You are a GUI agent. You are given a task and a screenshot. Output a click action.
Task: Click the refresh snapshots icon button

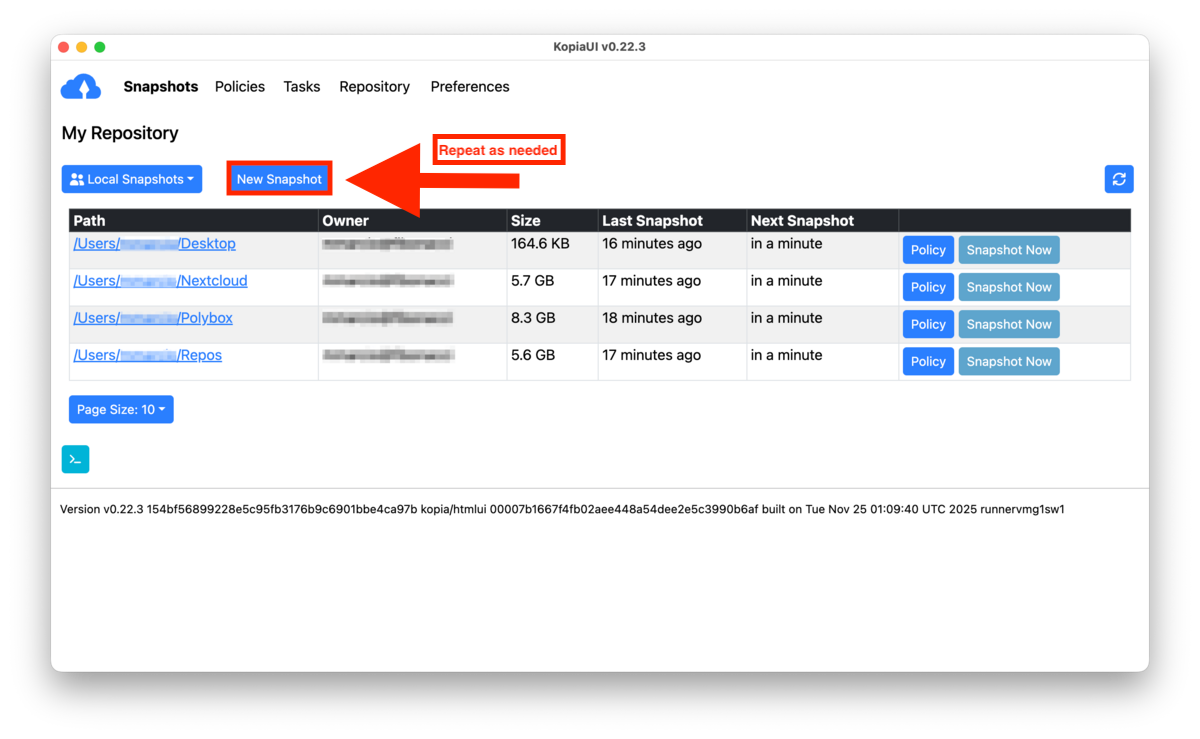click(1119, 179)
